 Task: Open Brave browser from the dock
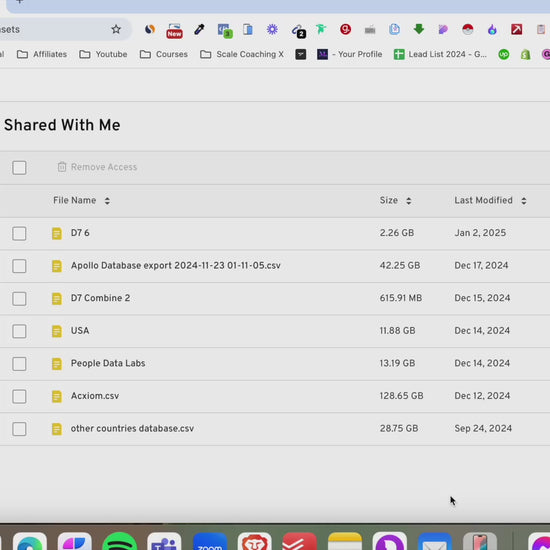[x=255, y=541]
